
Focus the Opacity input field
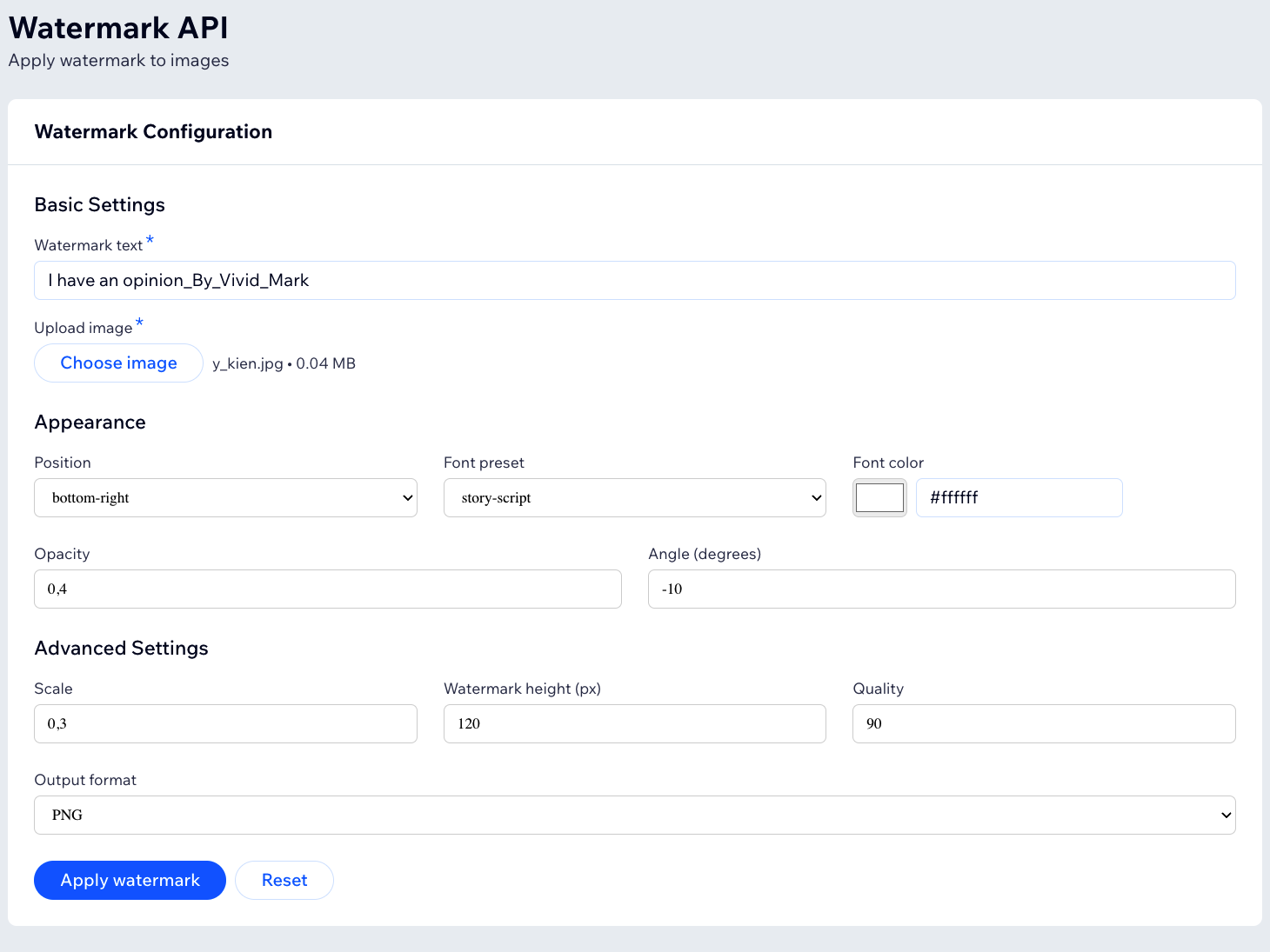327,589
